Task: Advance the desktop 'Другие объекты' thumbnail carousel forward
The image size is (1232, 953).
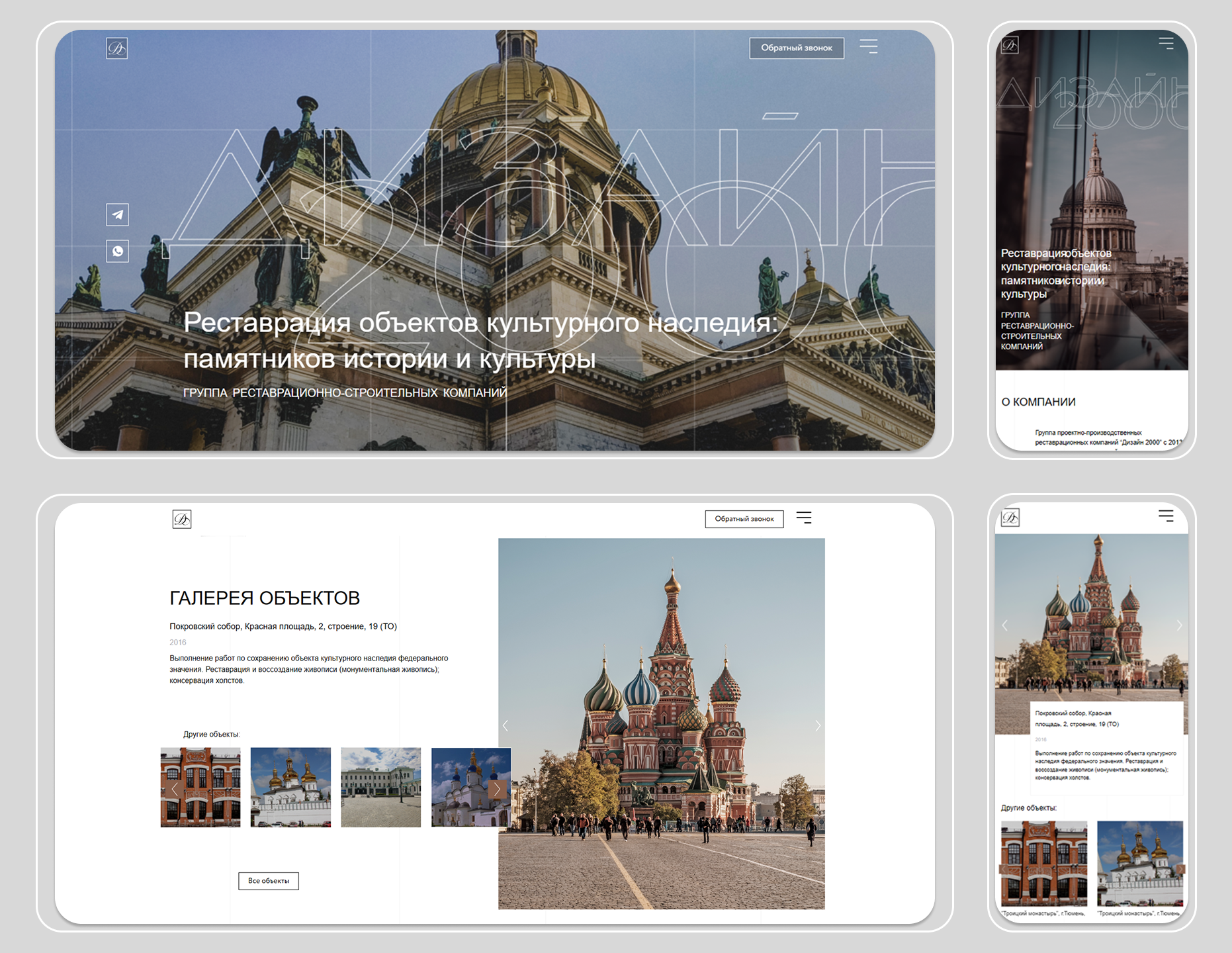Action: (x=497, y=789)
